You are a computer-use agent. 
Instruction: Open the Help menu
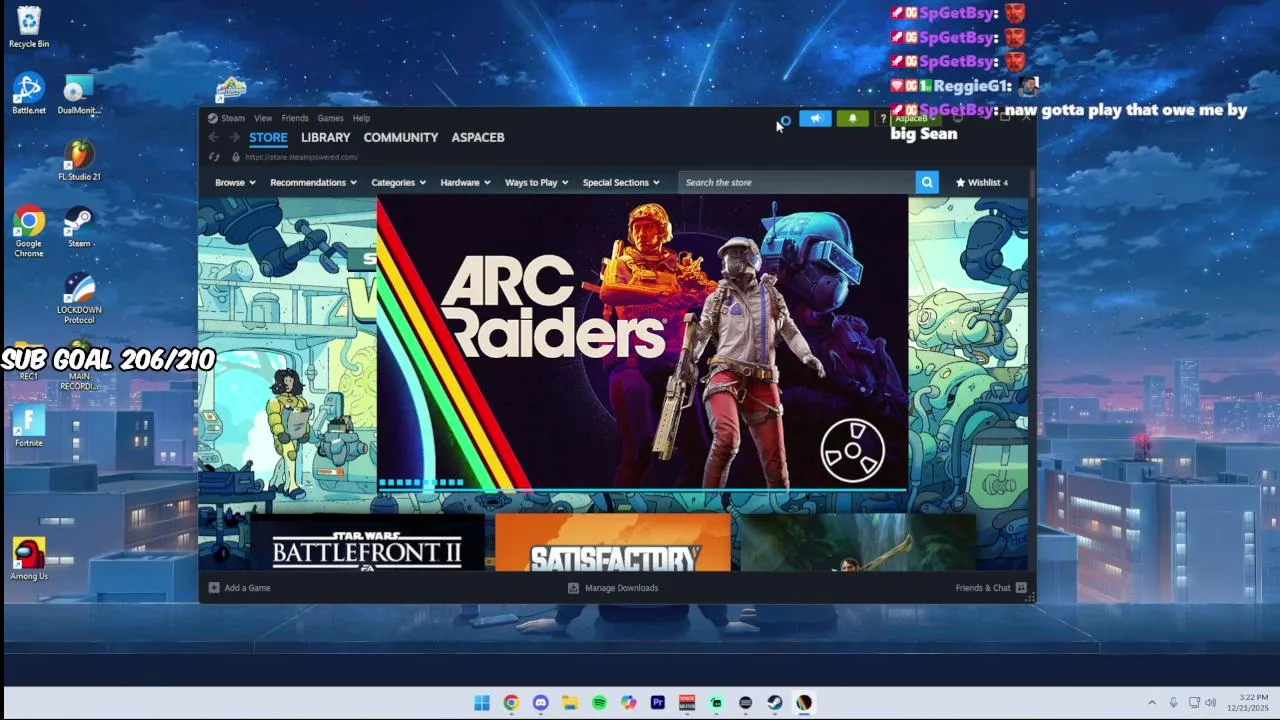pos(361,118)
